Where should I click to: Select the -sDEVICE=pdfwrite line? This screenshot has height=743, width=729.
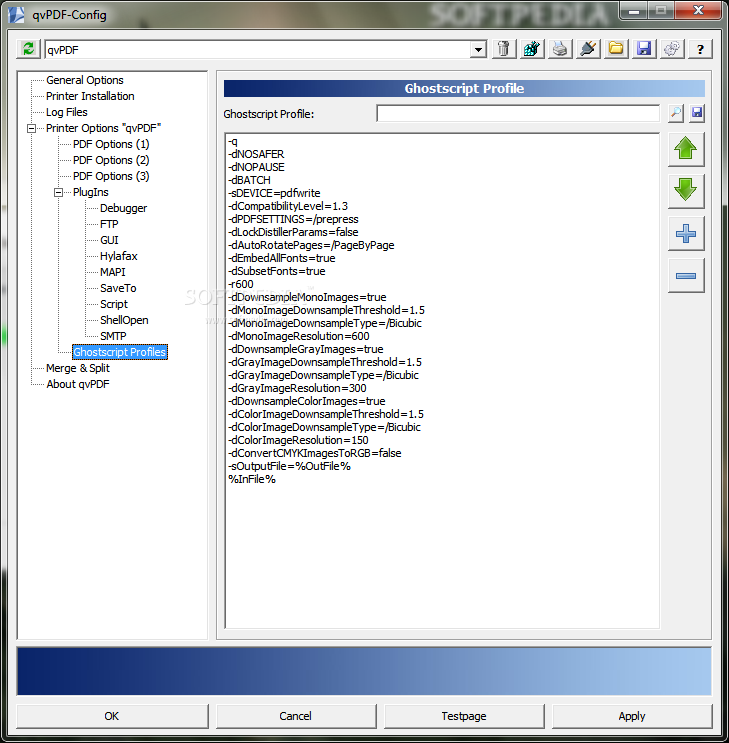point(274,193)
